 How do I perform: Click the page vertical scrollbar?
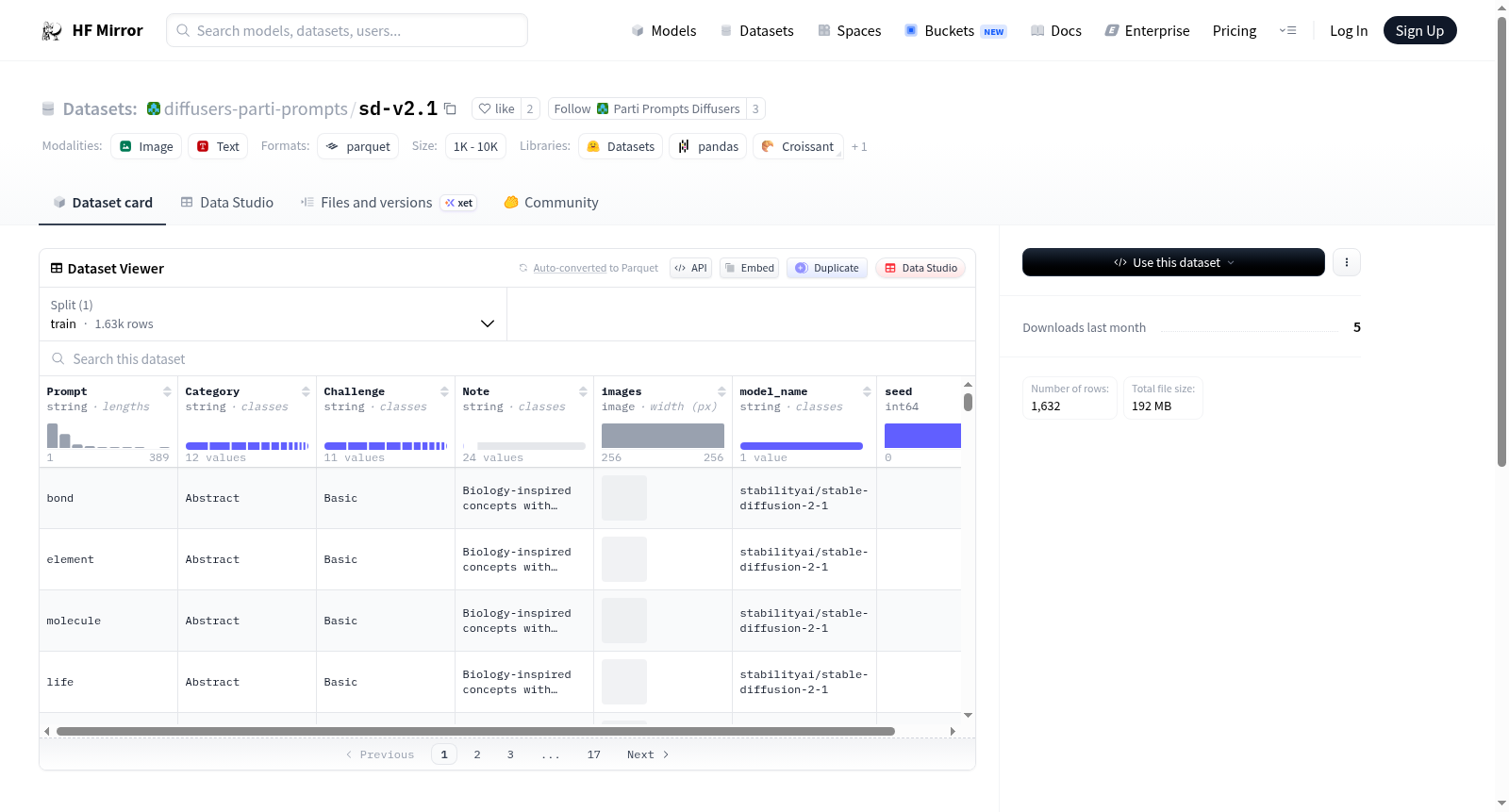click(1502, 241)
